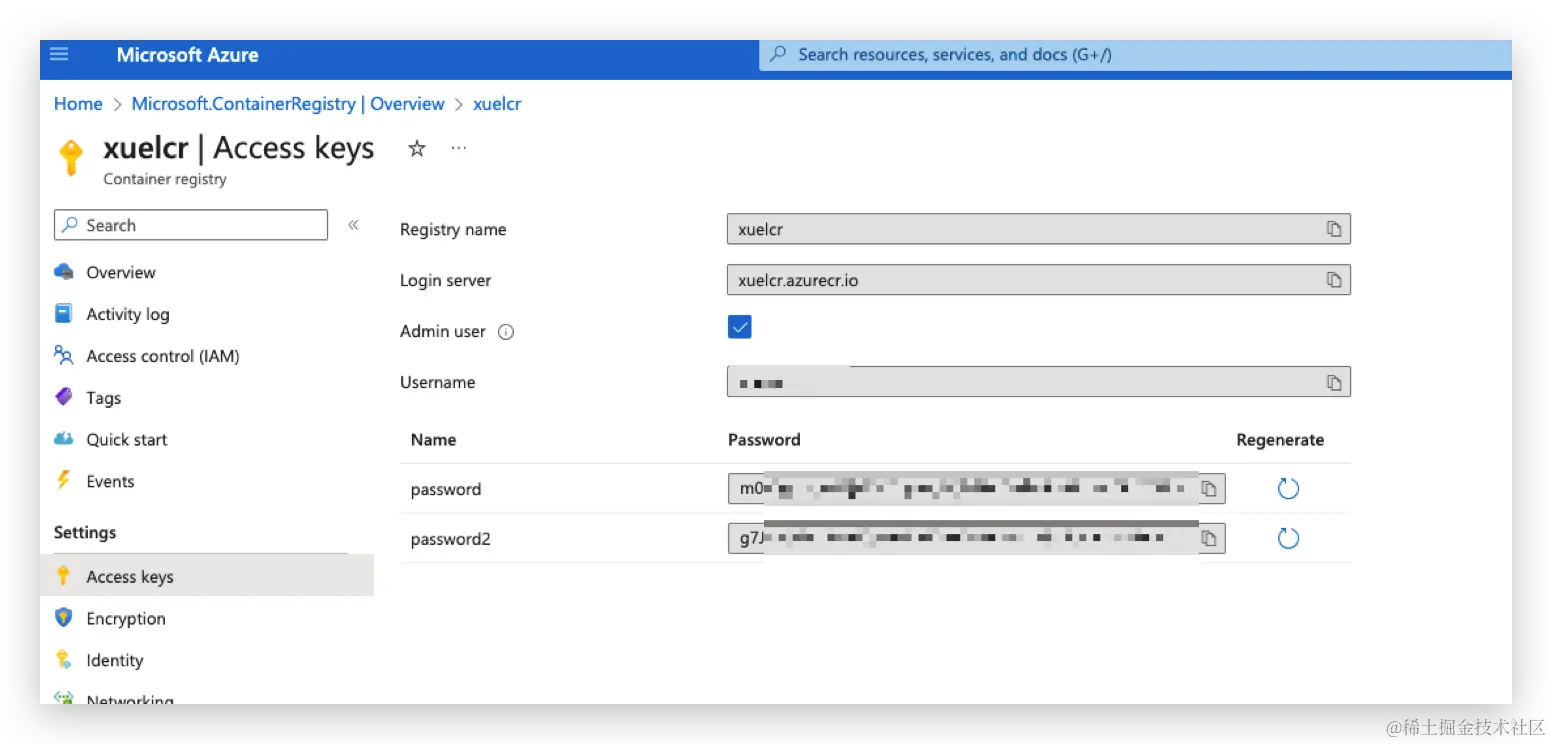Open Microsoft.ContainerRegistry | Overview breadcrumb

coord(288,104)
